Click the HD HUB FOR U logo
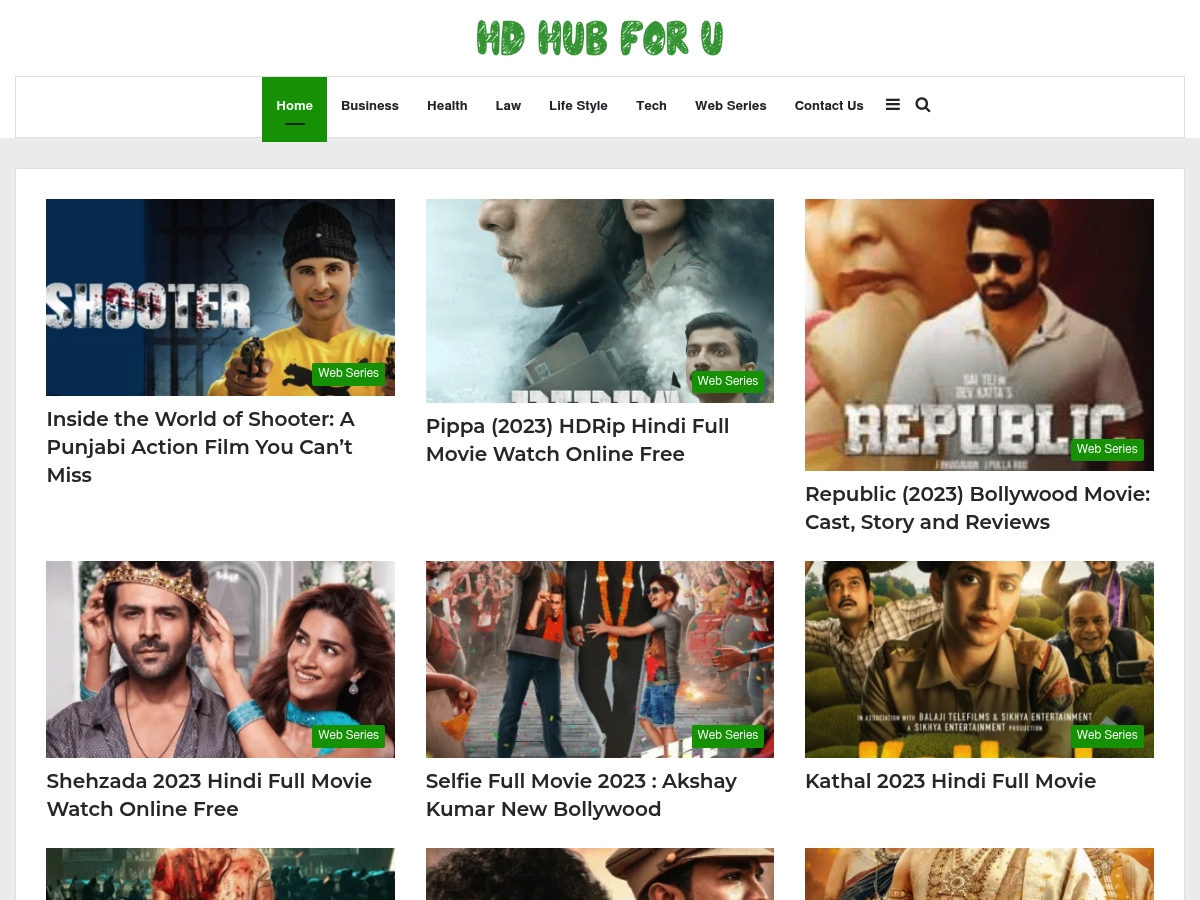The image size is (1200, 900). [600, 39]
